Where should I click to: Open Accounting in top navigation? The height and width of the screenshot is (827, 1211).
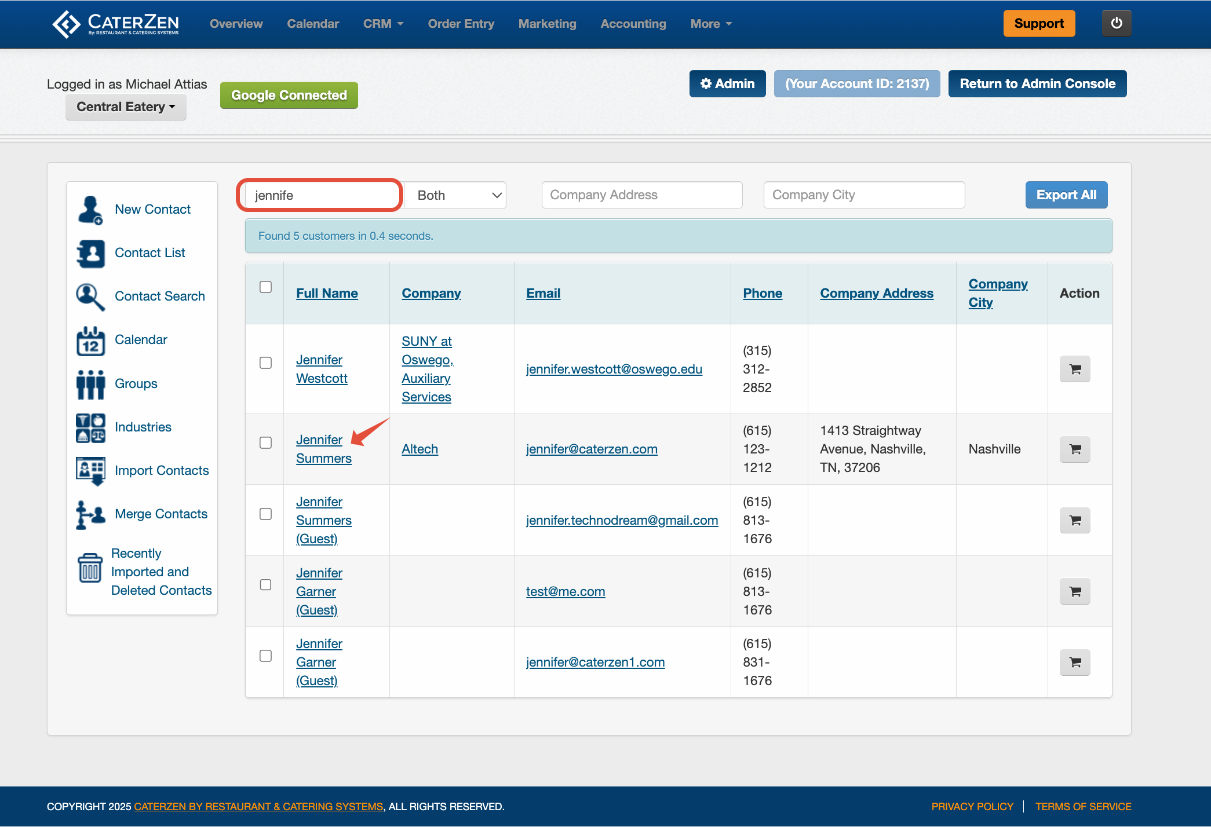coord(633,24)
